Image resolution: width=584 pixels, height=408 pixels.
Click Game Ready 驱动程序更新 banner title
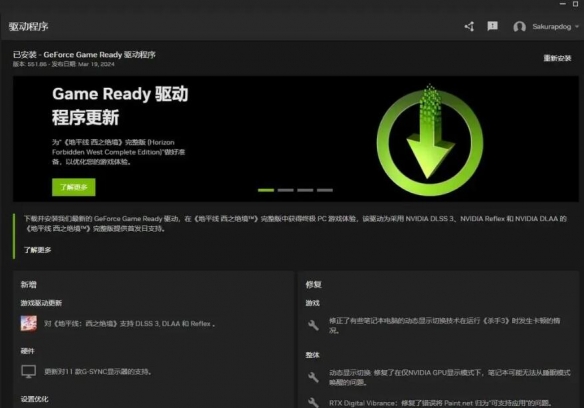point(120,106)
